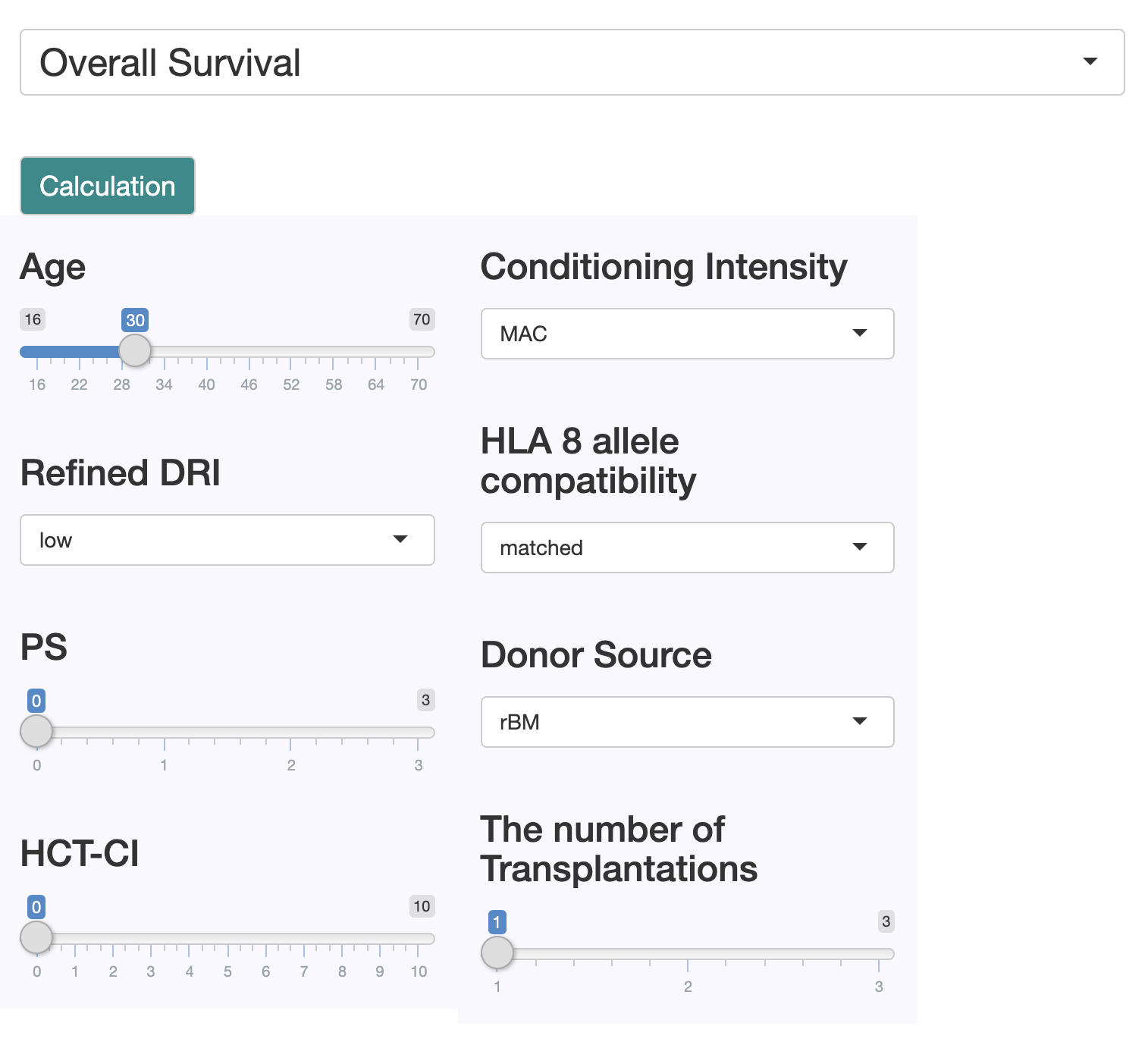The image size is (1148, 1045).
Task: Set Age slider to maximum tick 70
Action: 419,352
